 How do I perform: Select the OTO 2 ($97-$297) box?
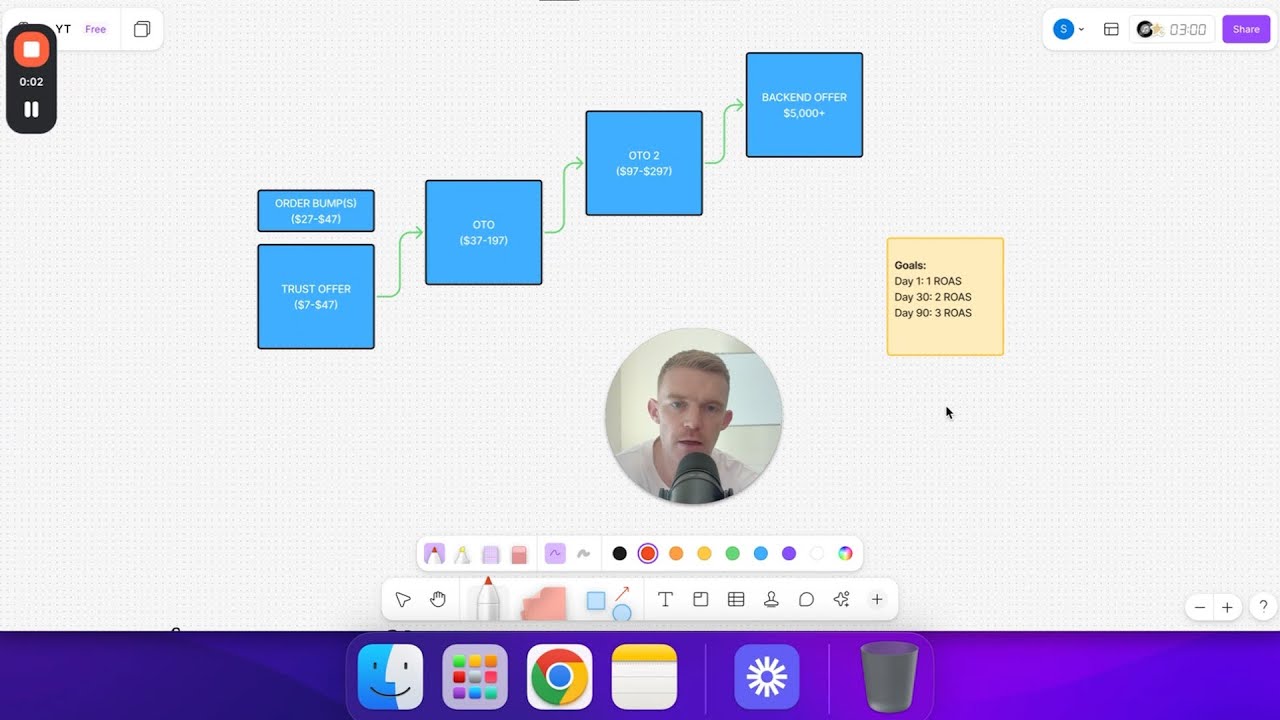(644, 163)
